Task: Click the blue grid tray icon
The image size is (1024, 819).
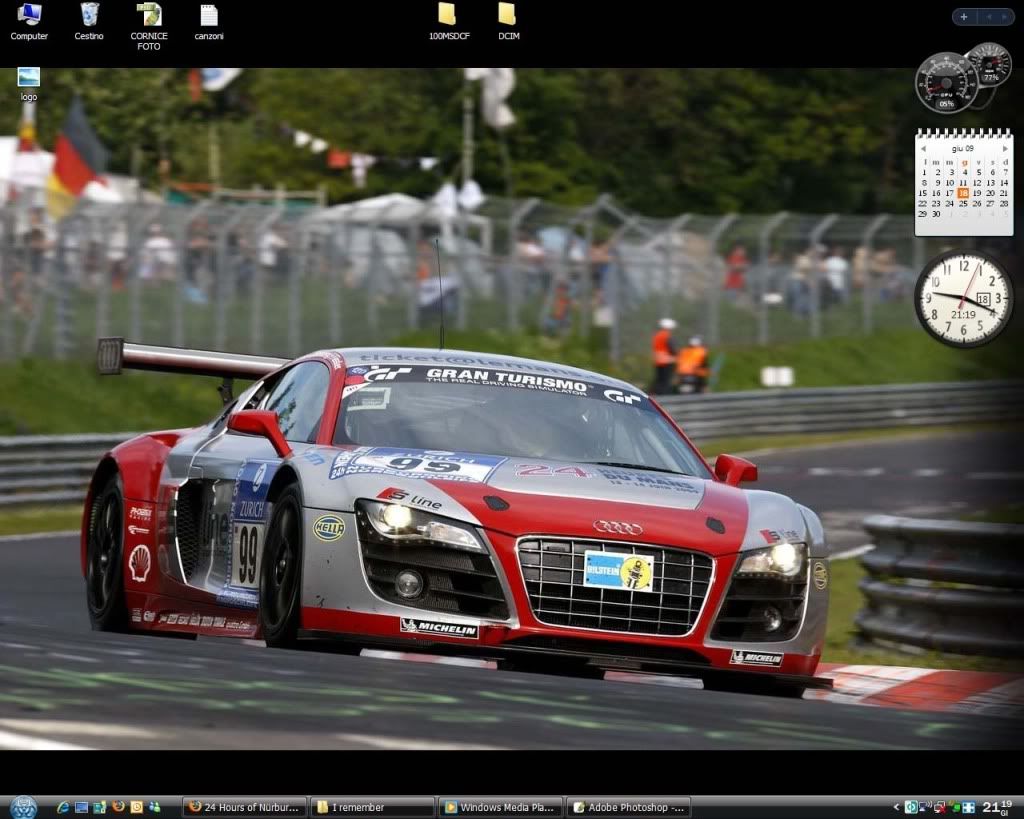Action: tap(968, 807)
